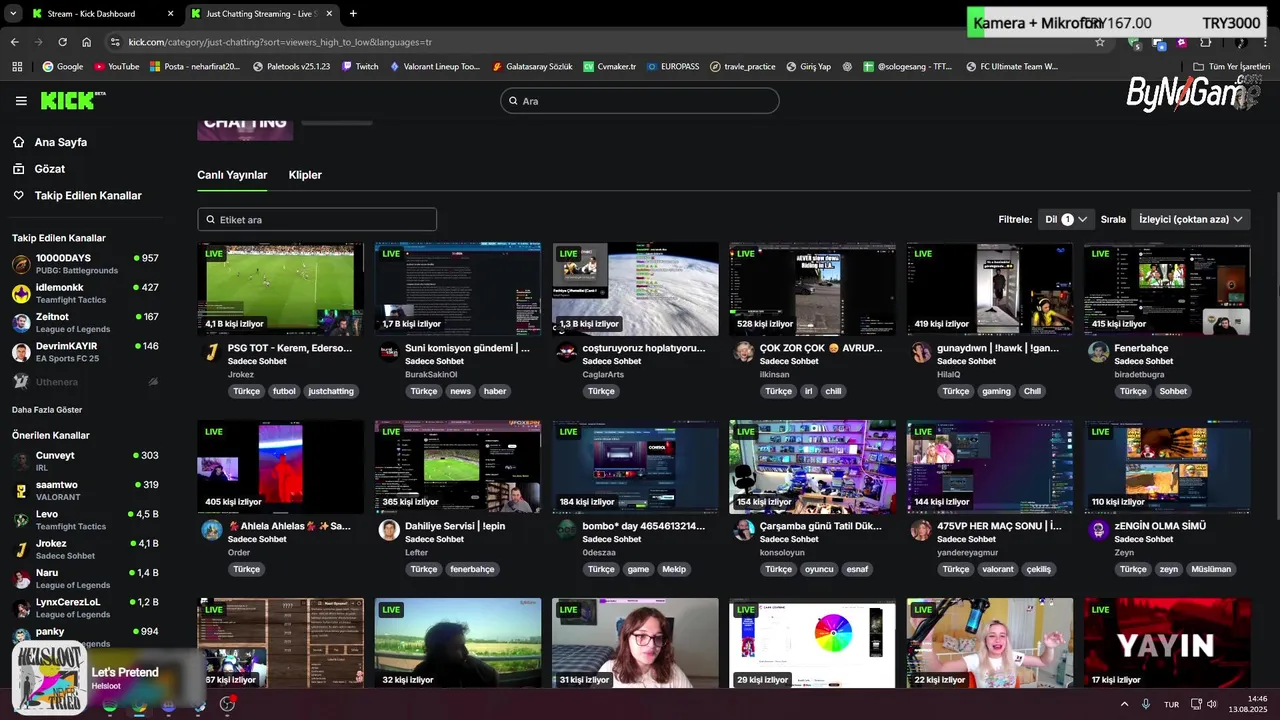Screen dimensions: 1280x720
Task: Open Dahiliye Servisi stream title
Action: [455, 526]
